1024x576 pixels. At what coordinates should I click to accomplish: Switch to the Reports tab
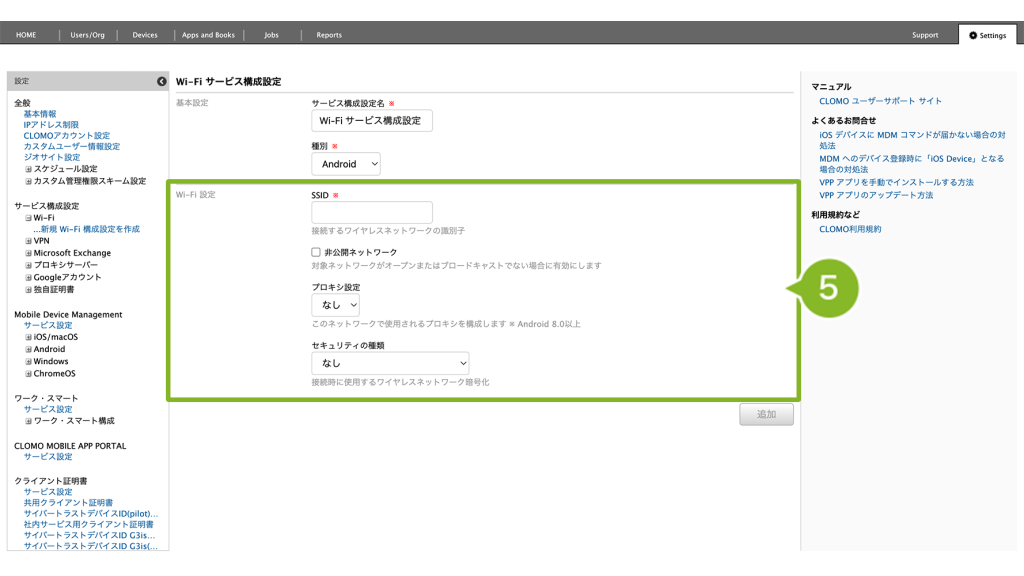point(329,35)
